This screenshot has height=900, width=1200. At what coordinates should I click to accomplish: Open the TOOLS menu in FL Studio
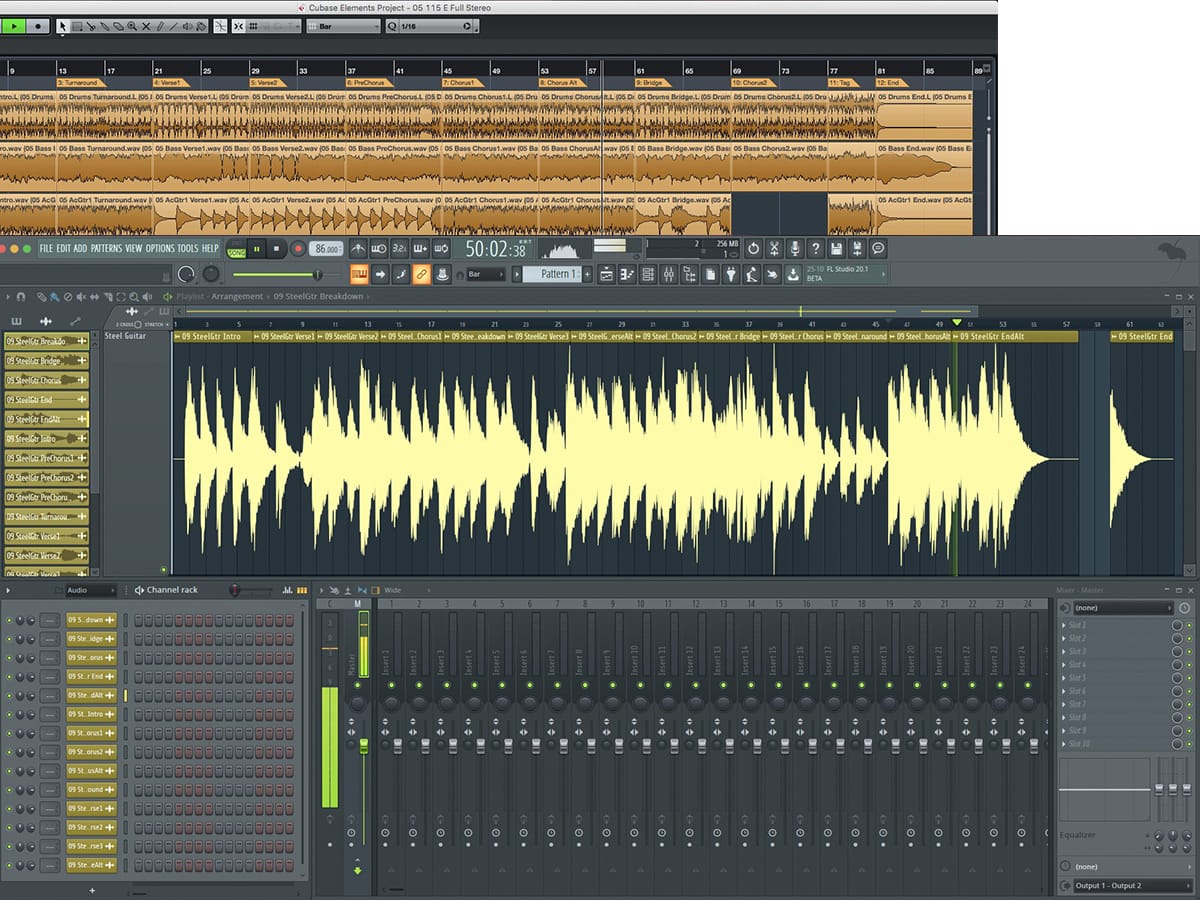click(188, 249)
